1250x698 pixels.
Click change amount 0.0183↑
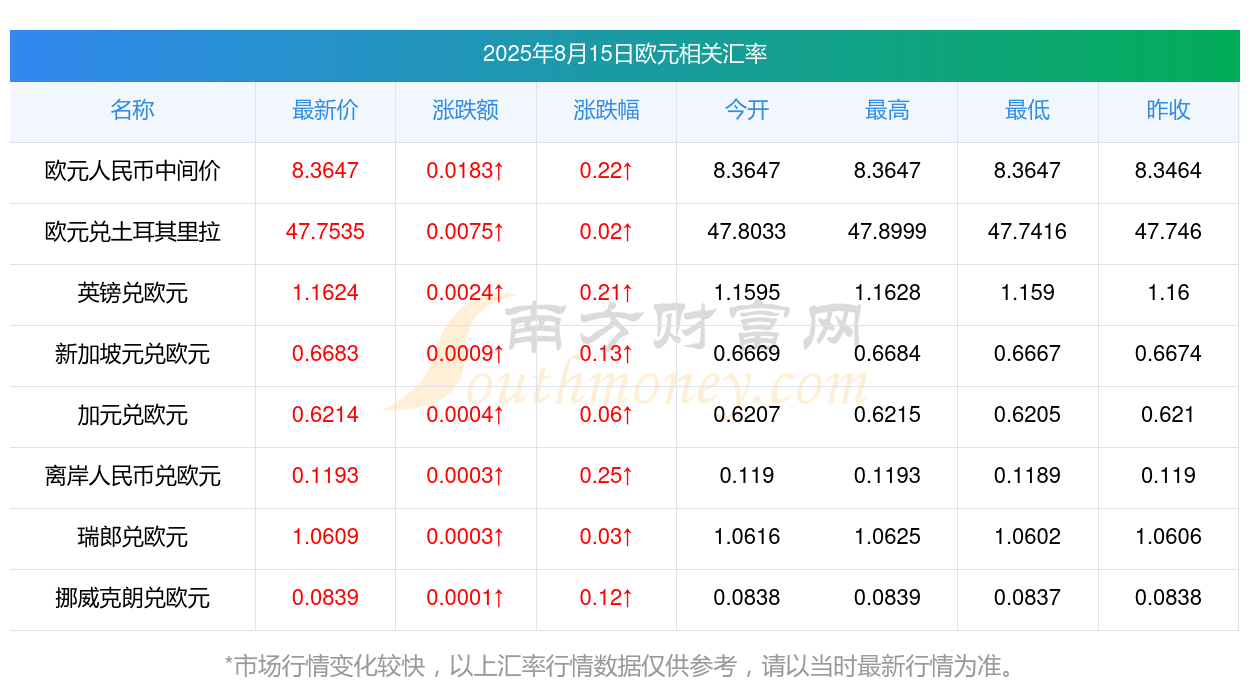coord(465,171)
